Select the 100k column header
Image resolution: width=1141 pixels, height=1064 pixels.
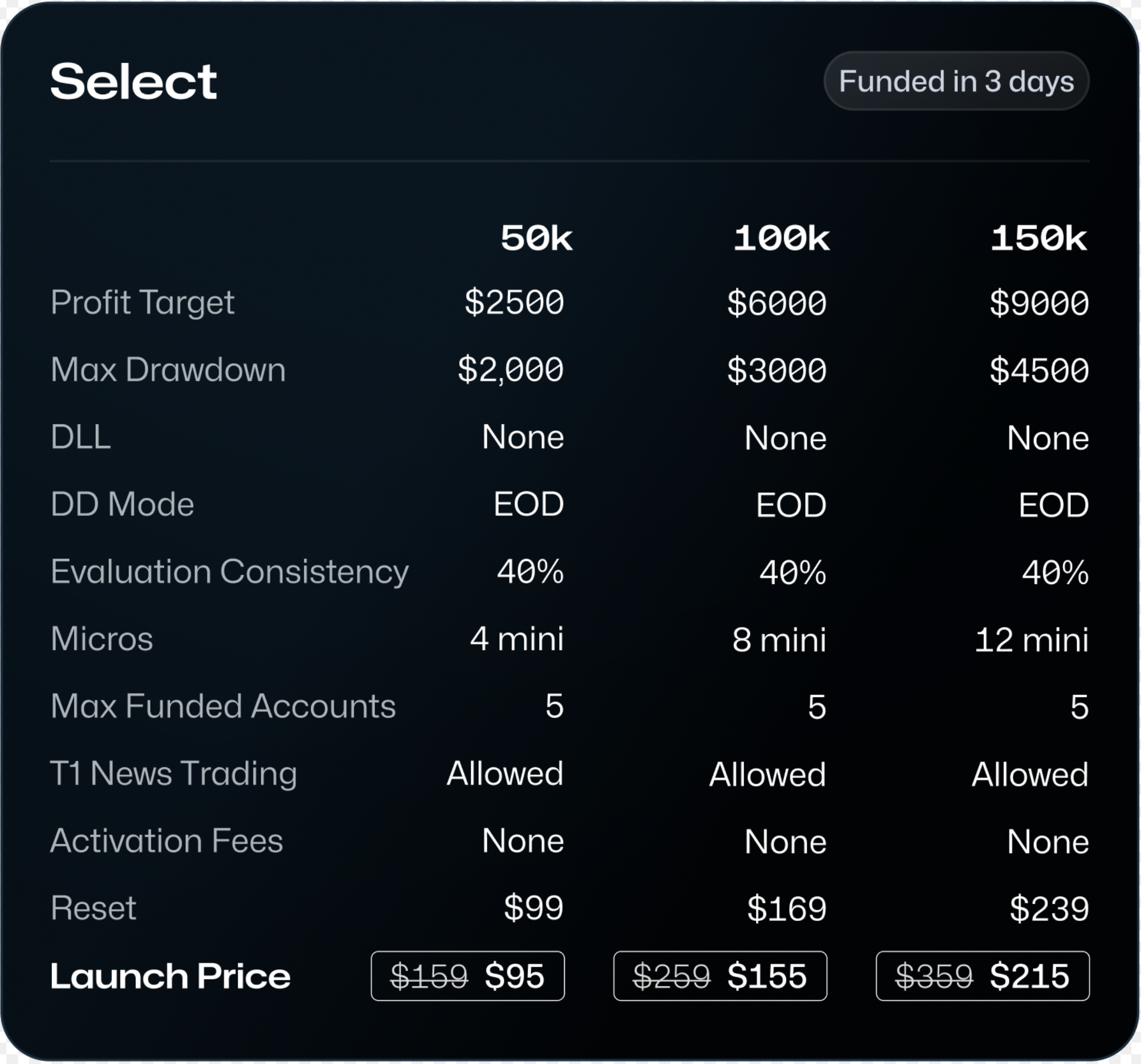pyautogui.click(x=781, y=237)
